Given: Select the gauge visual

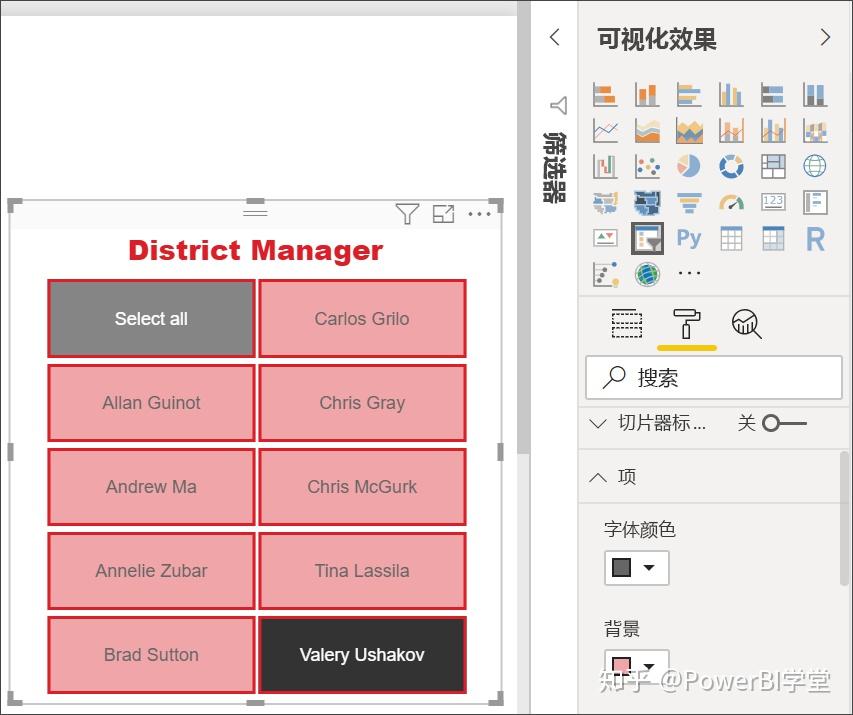Looking at the screenshot, I should tap(731, 202).
